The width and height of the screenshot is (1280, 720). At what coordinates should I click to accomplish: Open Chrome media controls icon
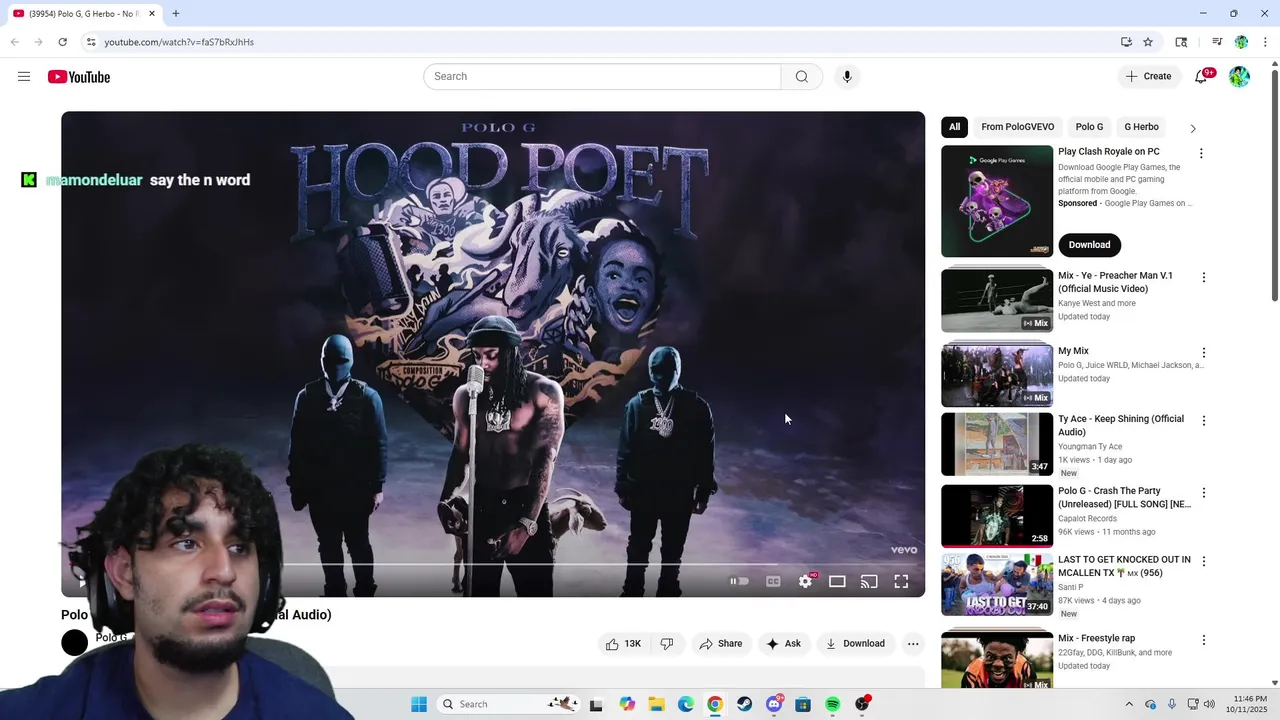point(1217,42)
